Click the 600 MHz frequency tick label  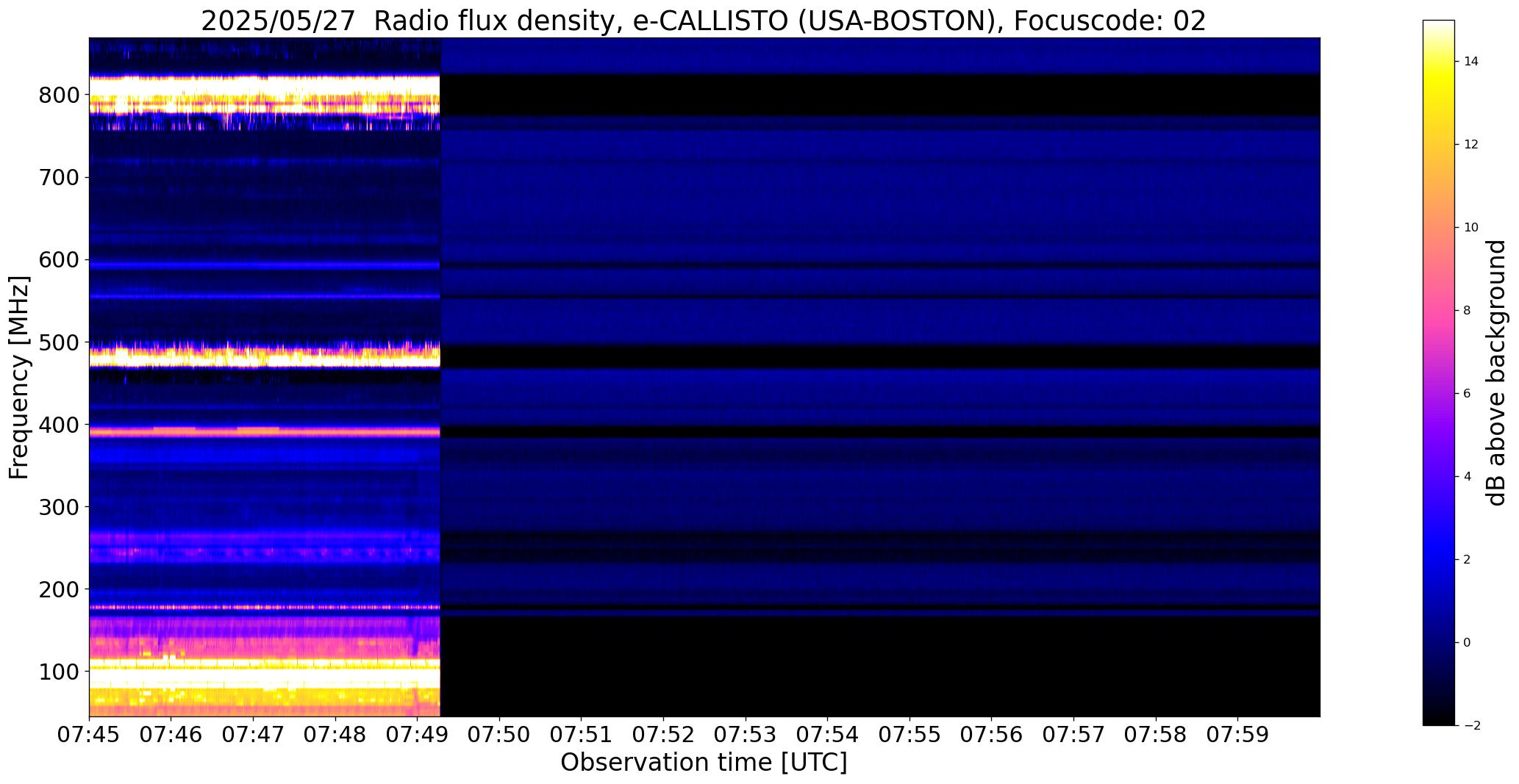pos(59,260)
